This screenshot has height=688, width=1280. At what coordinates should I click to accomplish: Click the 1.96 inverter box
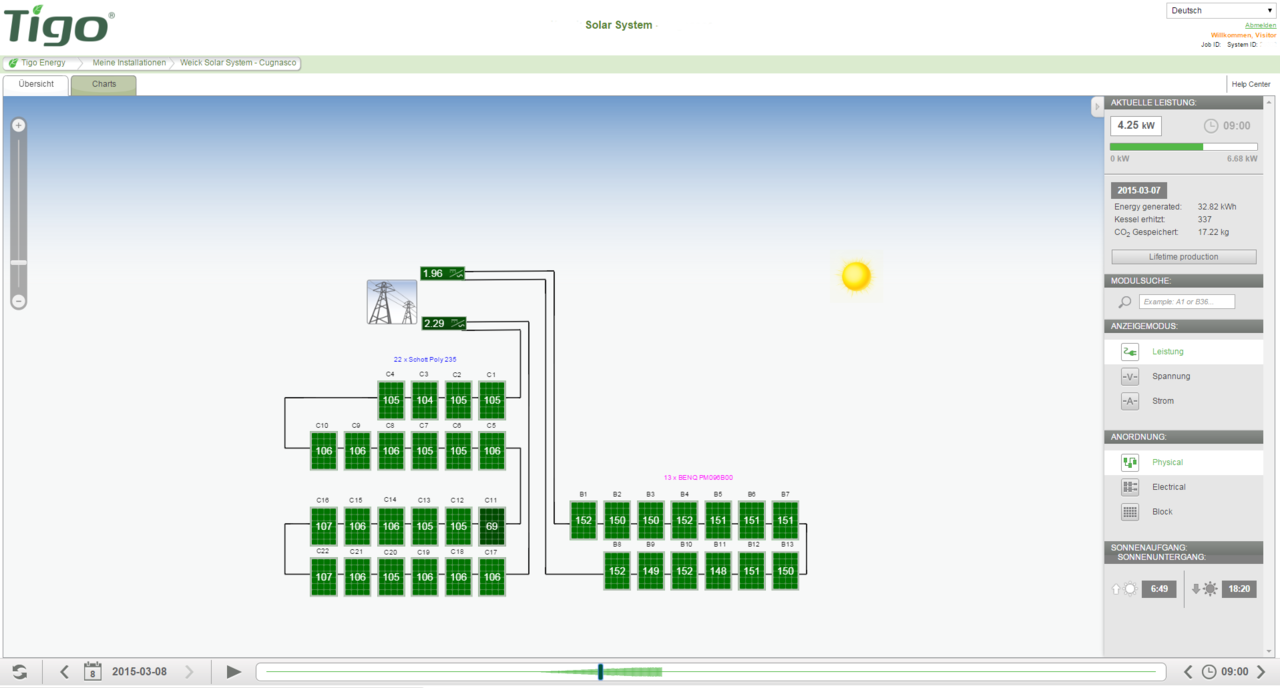tap(442, 273)
